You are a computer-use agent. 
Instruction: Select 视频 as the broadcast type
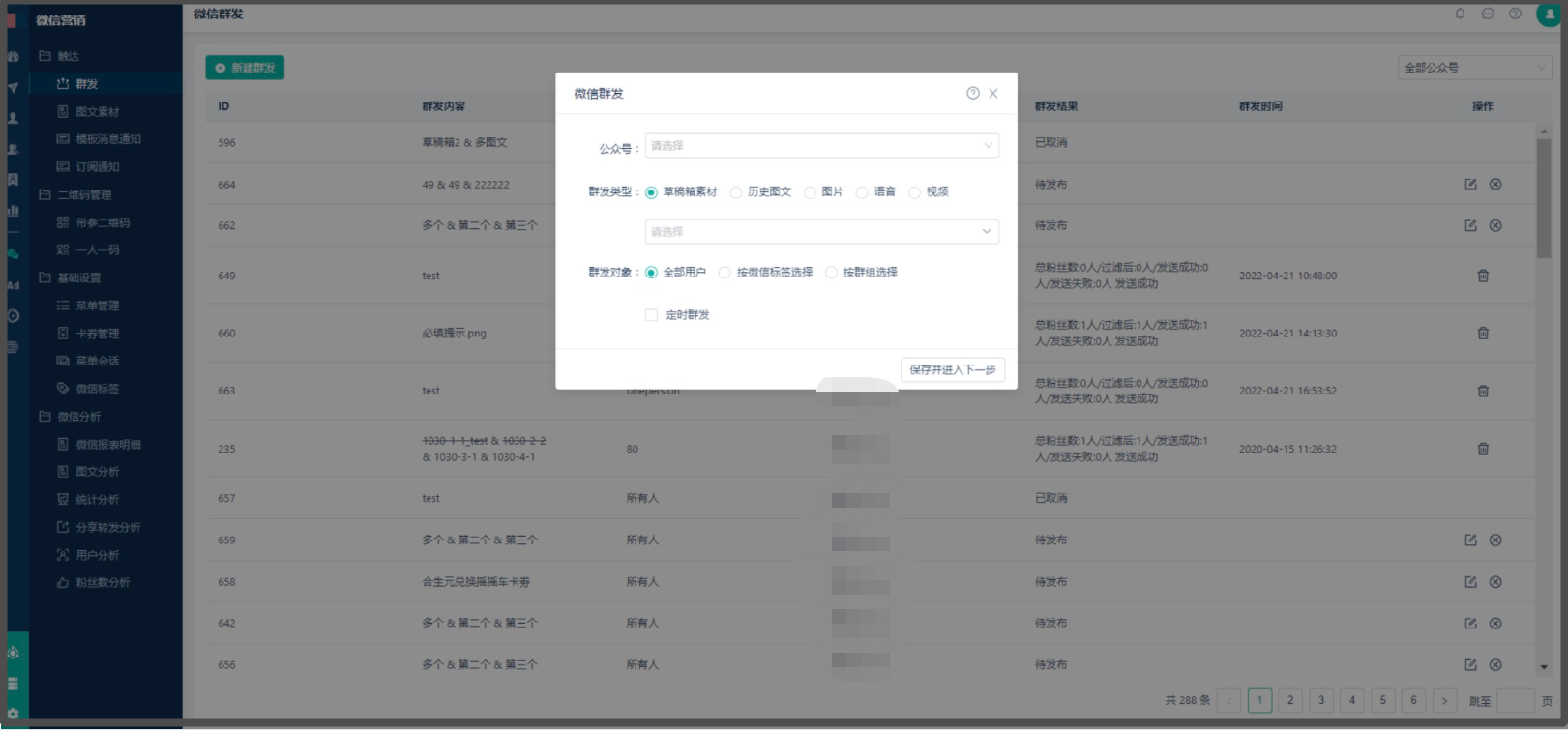(914, 192)
